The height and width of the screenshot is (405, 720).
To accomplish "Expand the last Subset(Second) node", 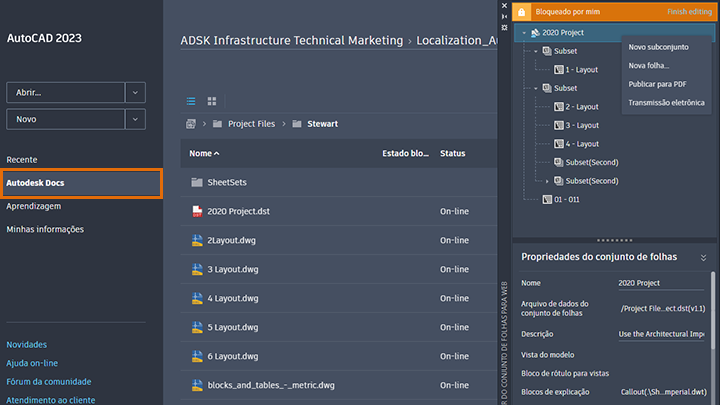I will click(547, 181).
